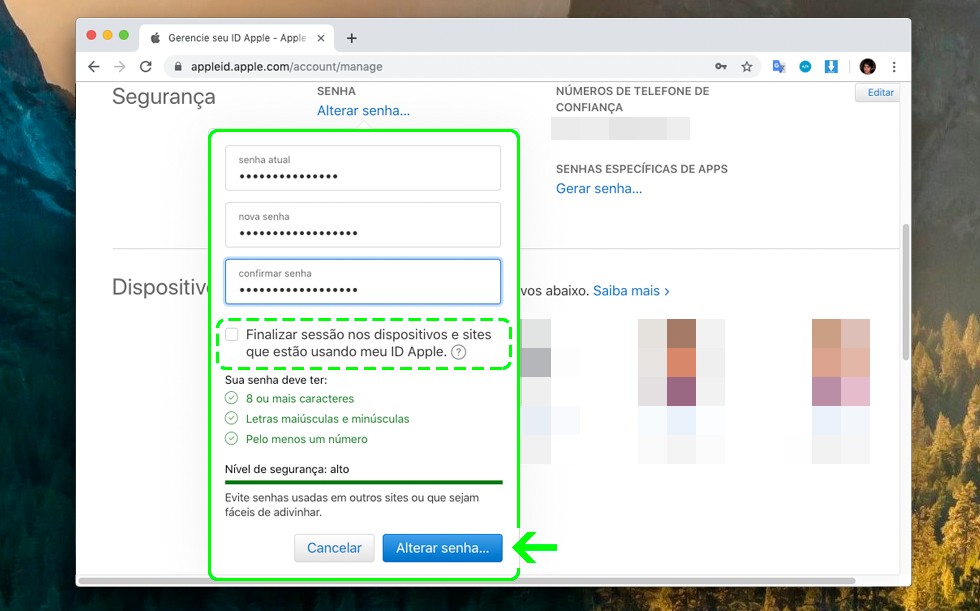Click the round blue extension icon
Viewport: 980px width, 611px height.
tap(805, 67)
